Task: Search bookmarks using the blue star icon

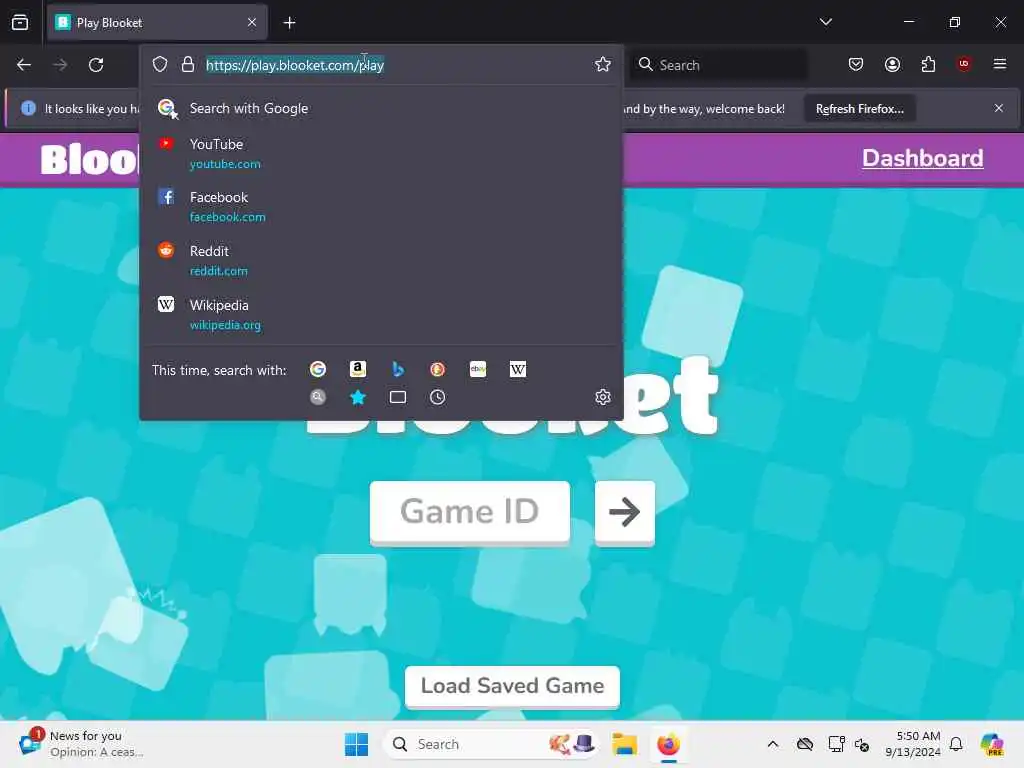Action: point(358,397)
